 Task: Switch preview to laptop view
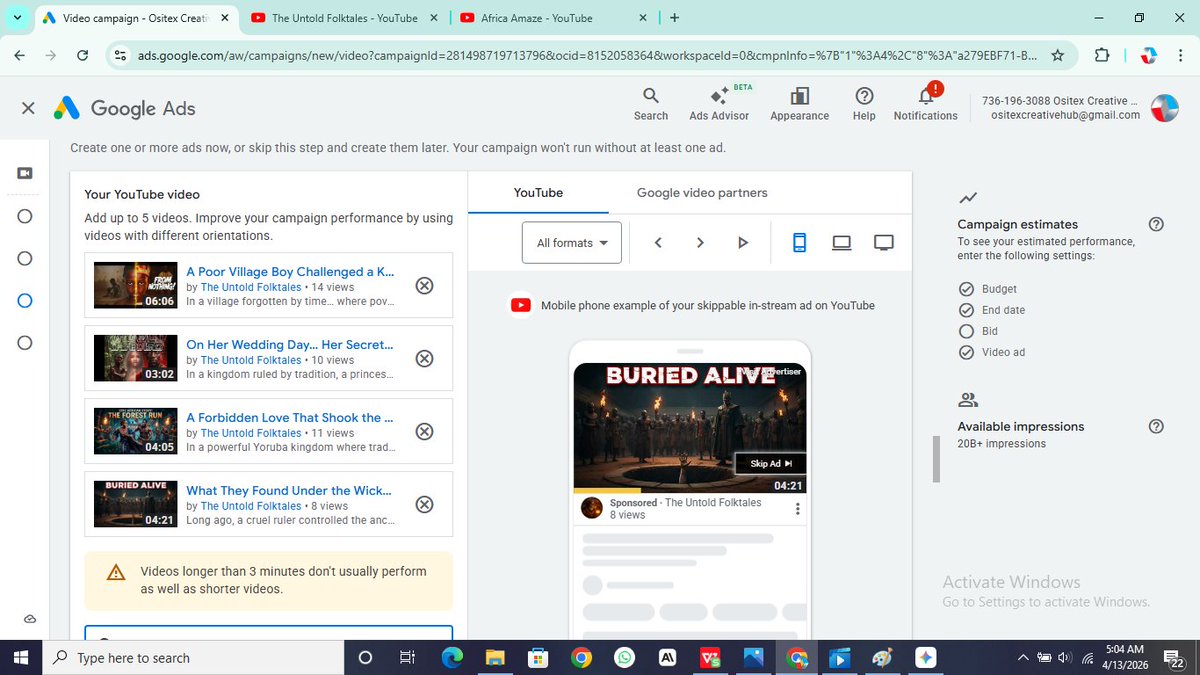coord(842,242)
